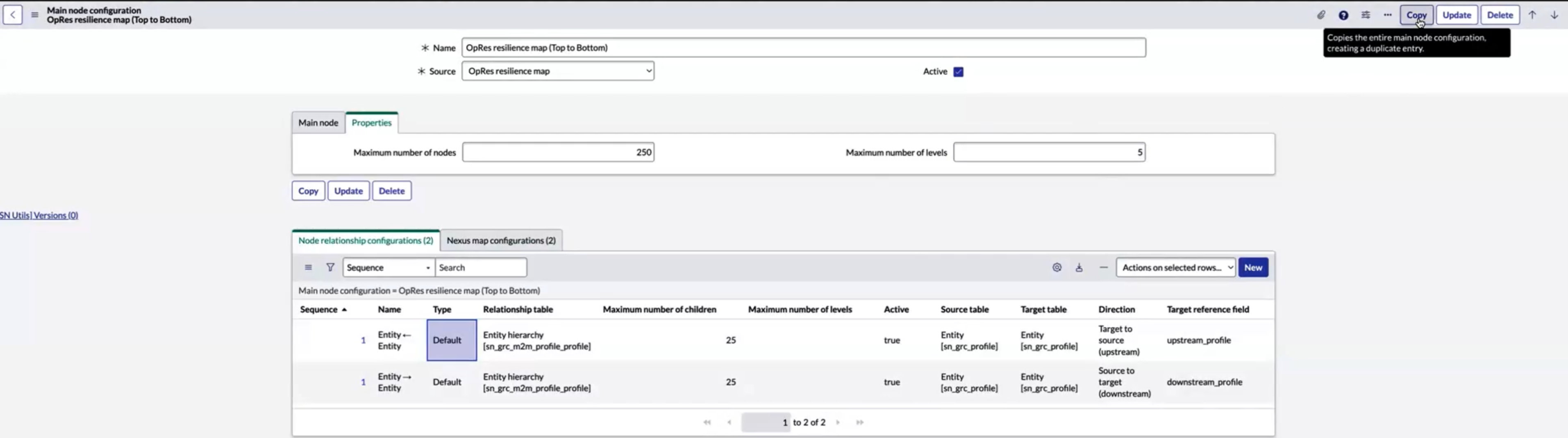The image size is (1568, 438).
Task: Go to next page of list
Action: [x=838, y=422]
